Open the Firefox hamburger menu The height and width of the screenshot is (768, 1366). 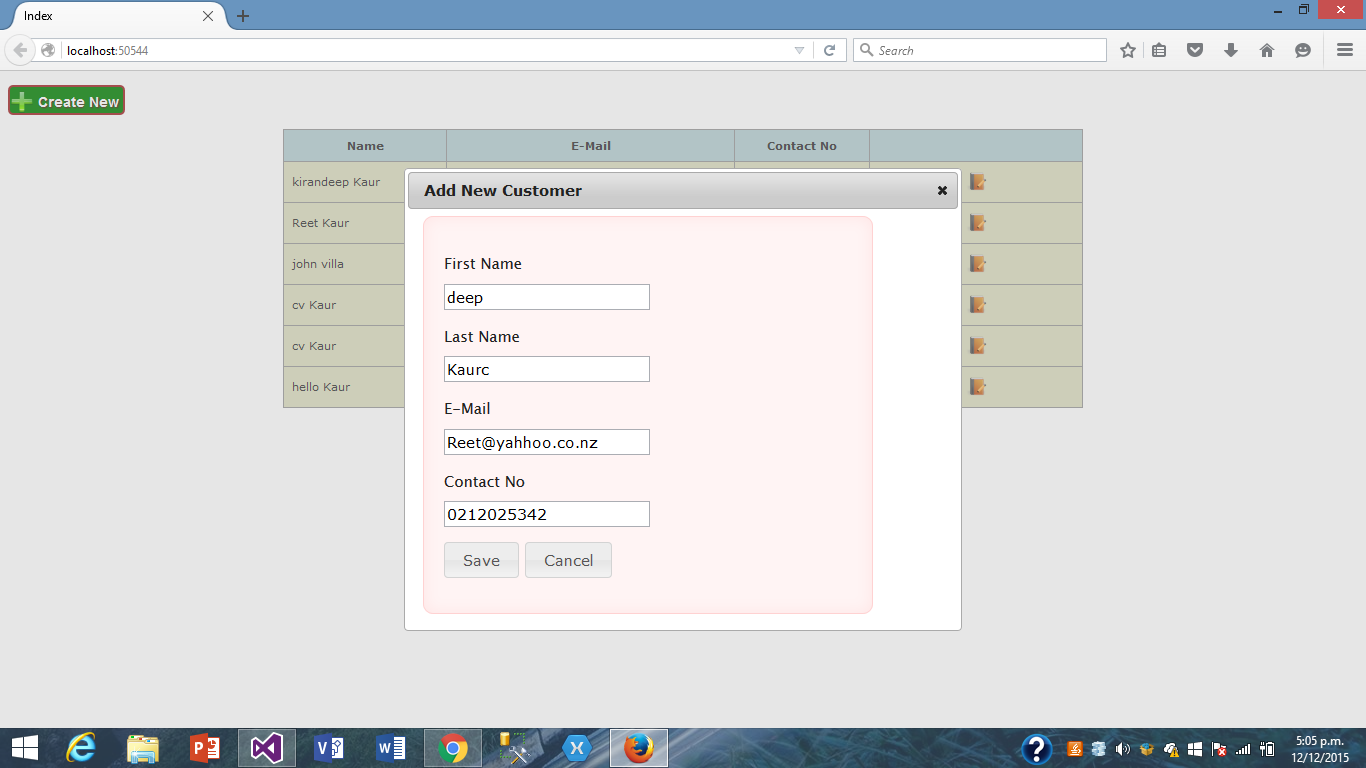(1345, 50)
